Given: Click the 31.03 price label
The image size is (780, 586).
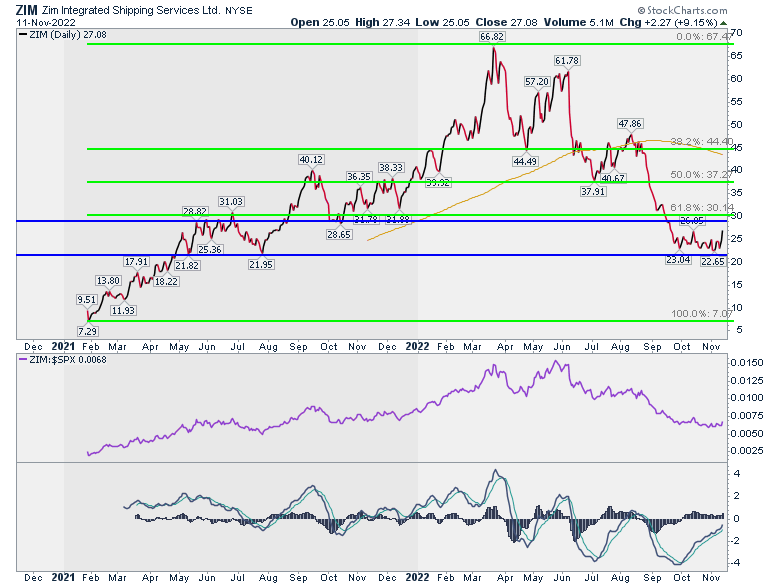Looking at the screenshot, I should click(231, 201).
